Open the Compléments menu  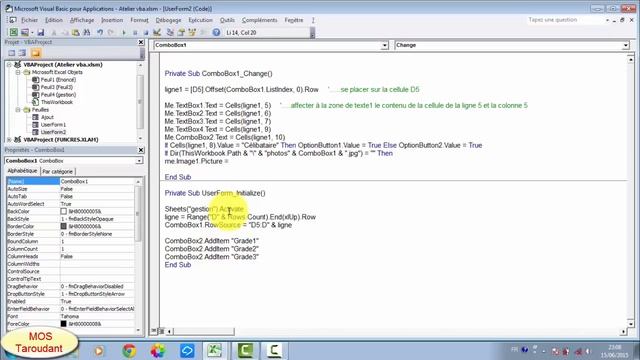(259, 20)
